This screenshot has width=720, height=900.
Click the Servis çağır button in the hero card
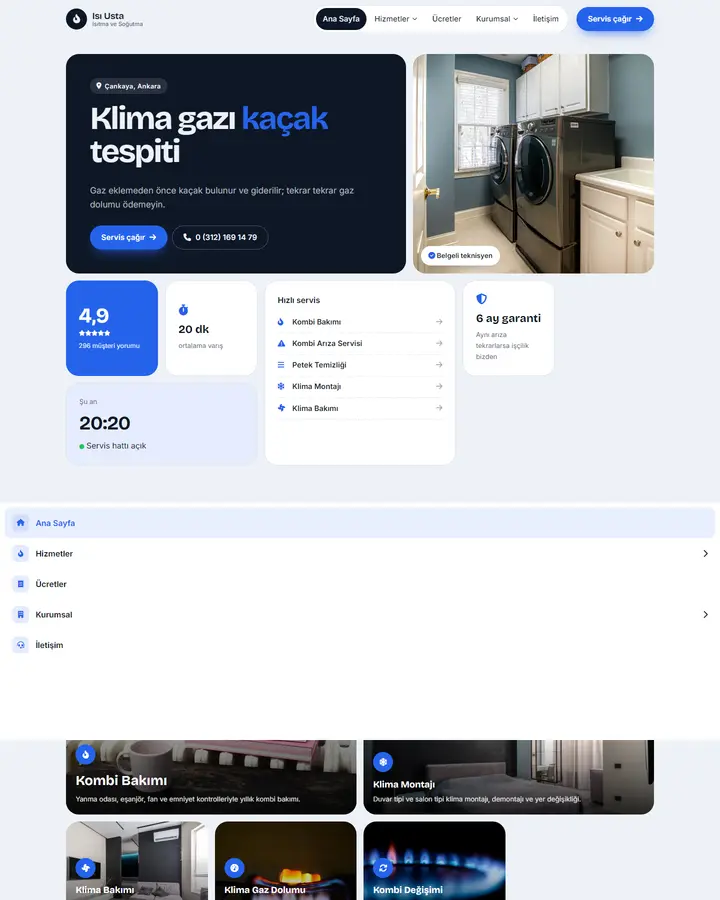click(129, 237)
